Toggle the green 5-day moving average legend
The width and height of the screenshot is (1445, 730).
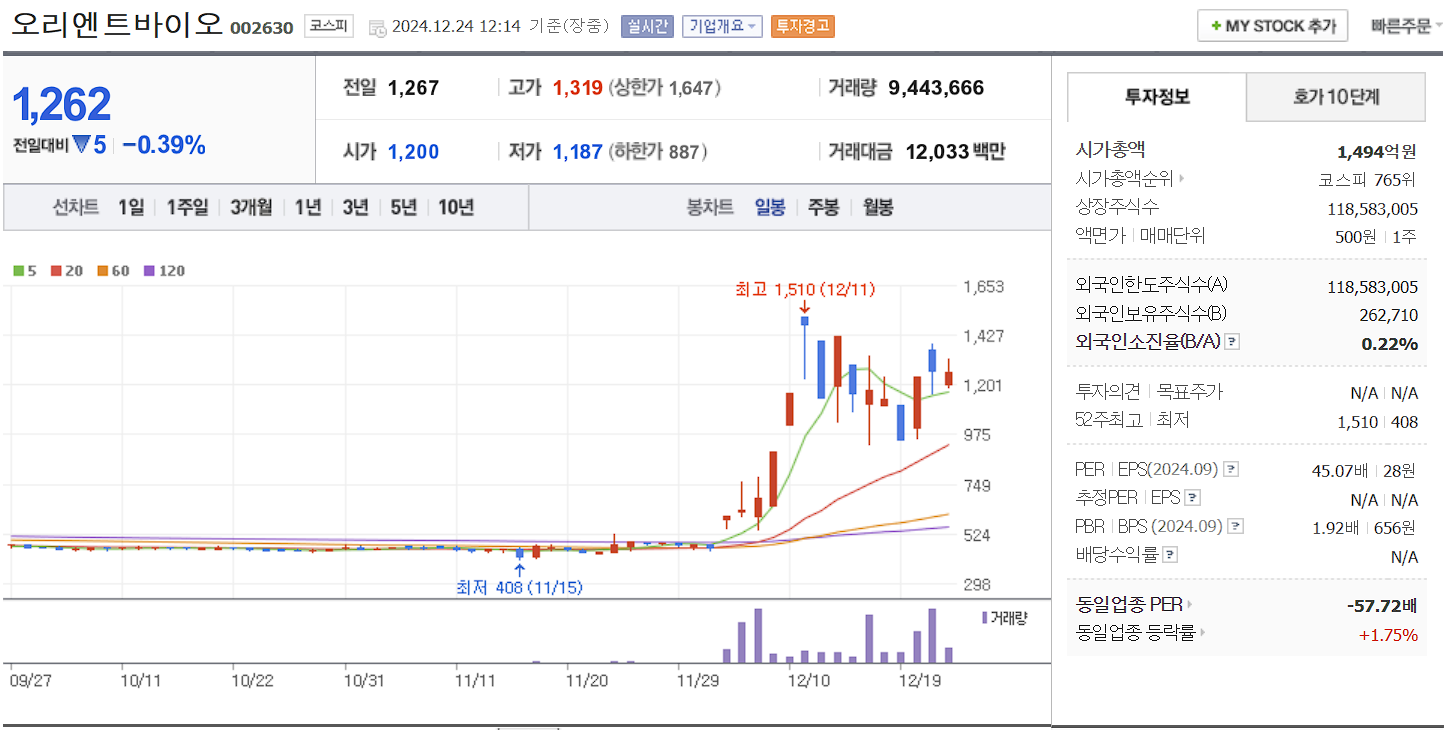(18, 270)
